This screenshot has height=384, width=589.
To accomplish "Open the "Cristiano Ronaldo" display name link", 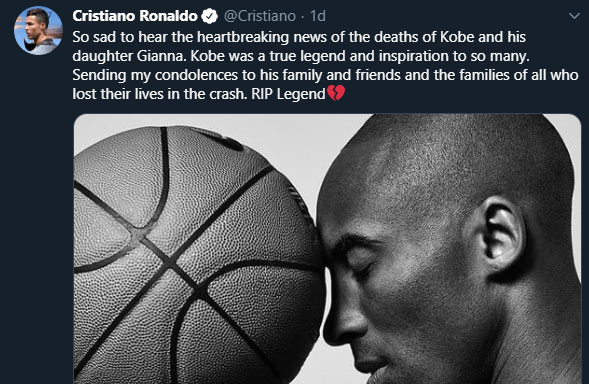I will 135,16.
